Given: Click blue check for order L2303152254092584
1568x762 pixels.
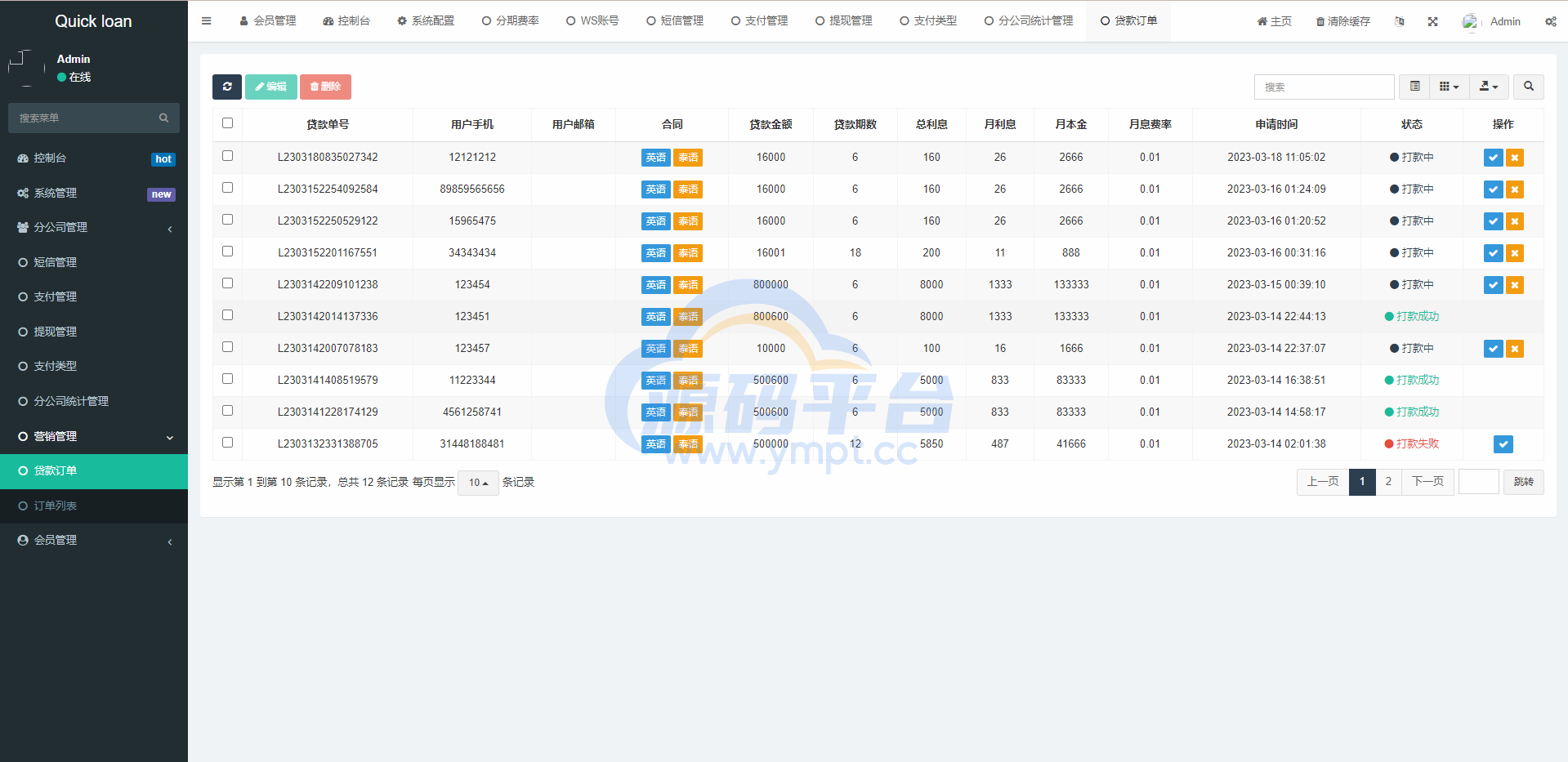Looking at the screenshot, I should click(x=1494, y=189).
